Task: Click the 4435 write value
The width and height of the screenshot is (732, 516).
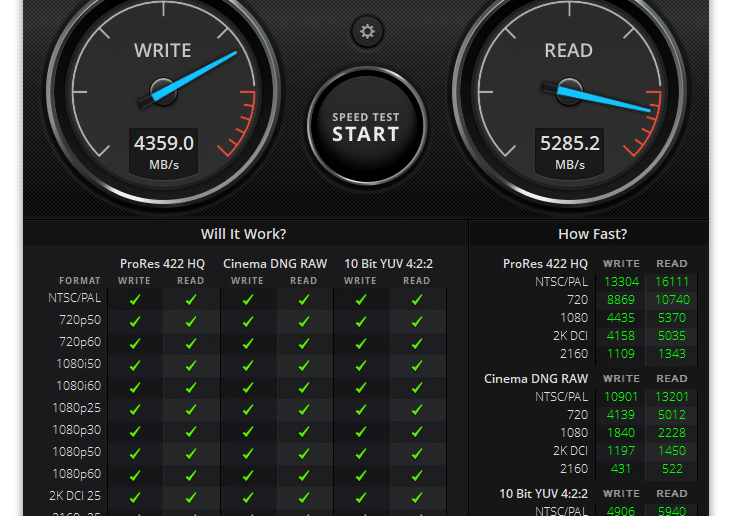Action: pos(621,318)
